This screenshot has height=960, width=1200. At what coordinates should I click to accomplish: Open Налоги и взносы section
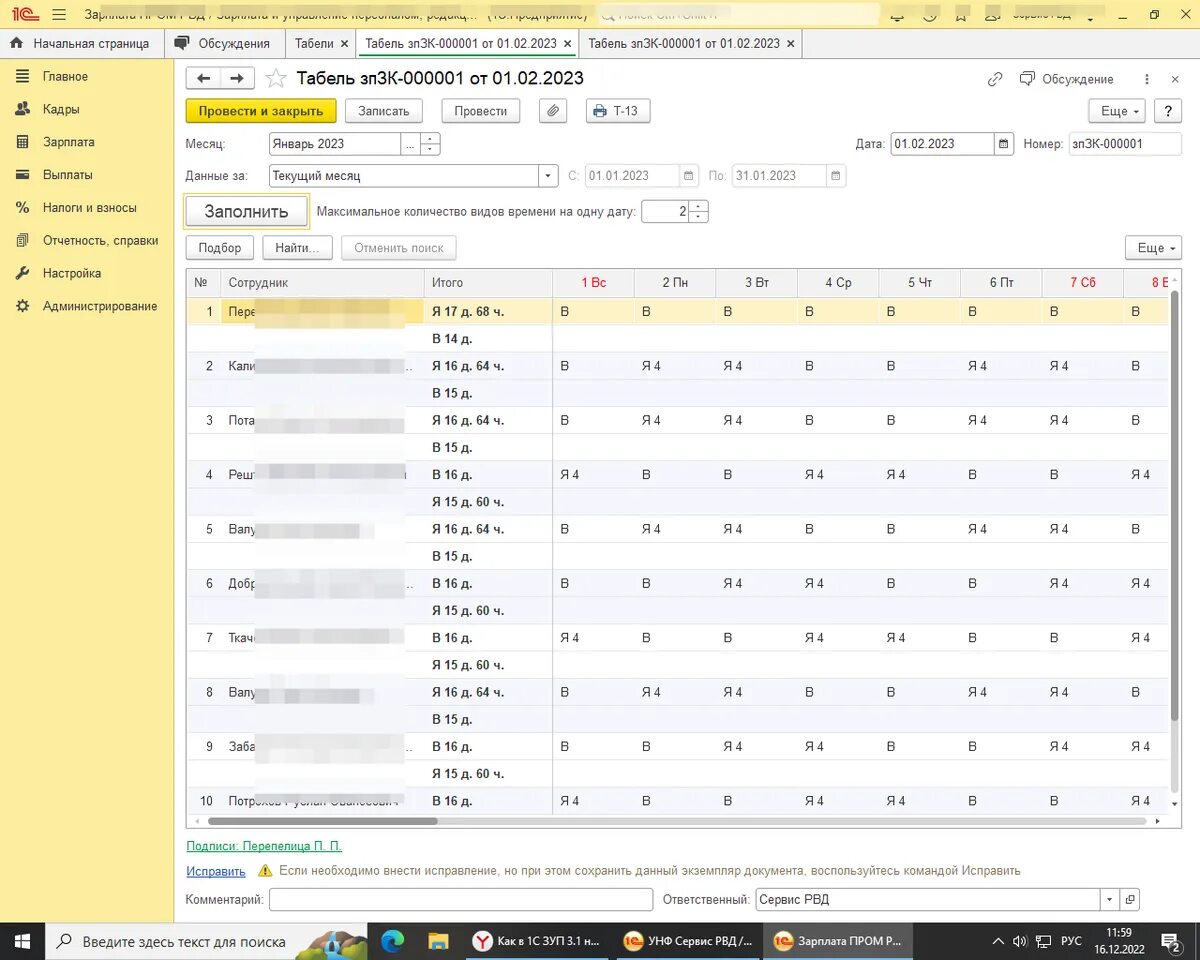89,208
